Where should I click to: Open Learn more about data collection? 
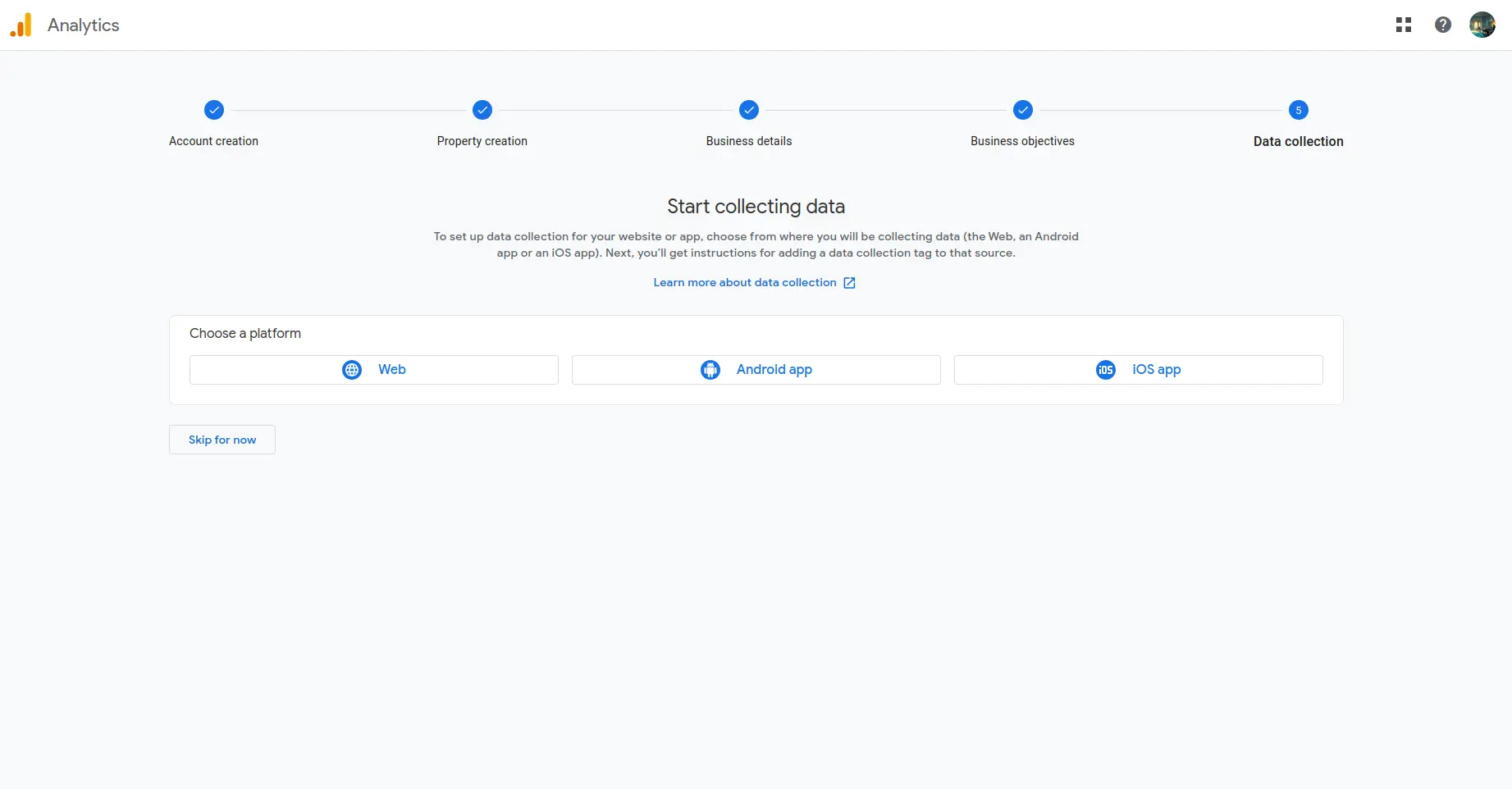(744, 282)
